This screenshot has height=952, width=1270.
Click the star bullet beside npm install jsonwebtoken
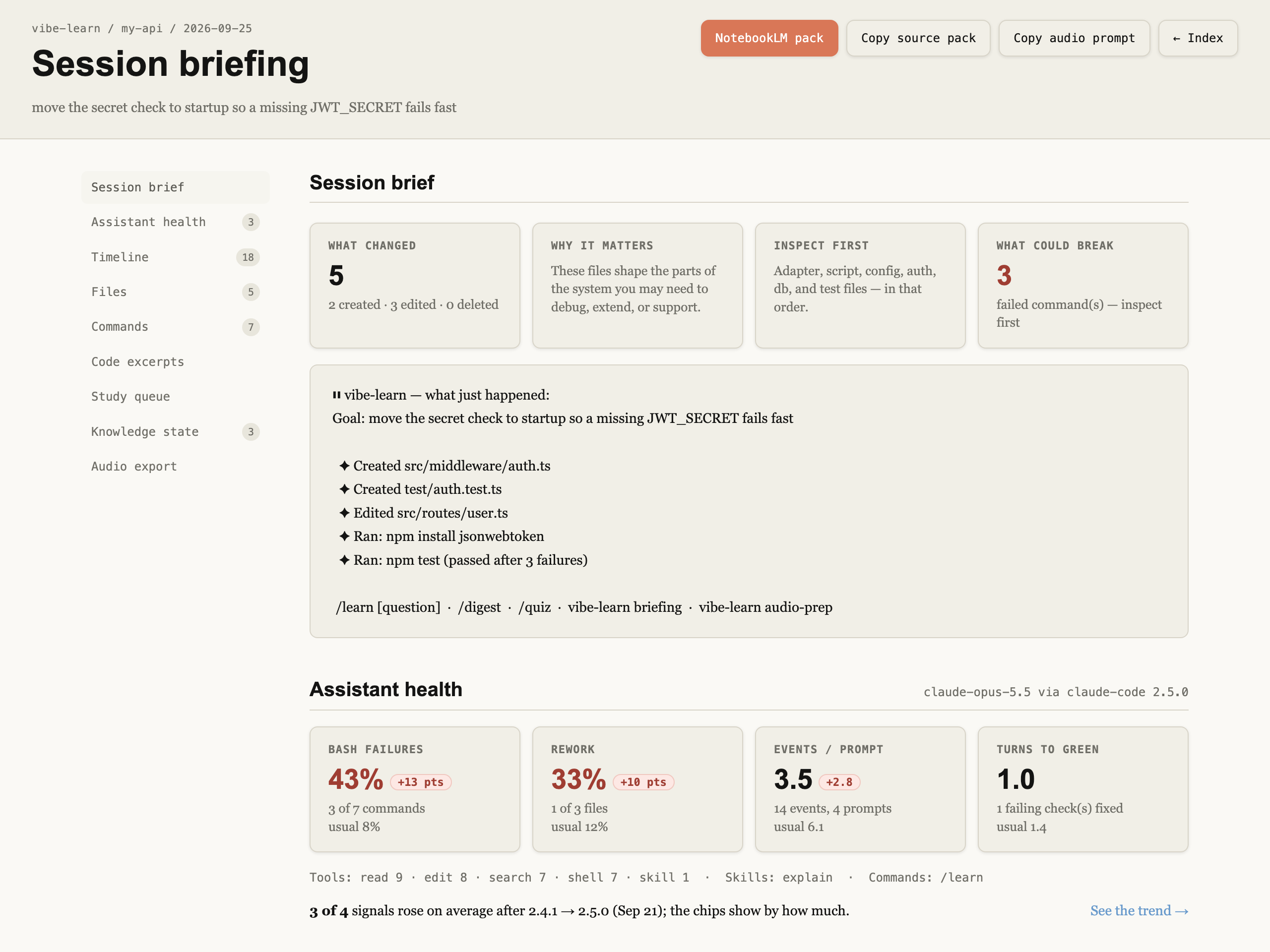click(344, 536)
